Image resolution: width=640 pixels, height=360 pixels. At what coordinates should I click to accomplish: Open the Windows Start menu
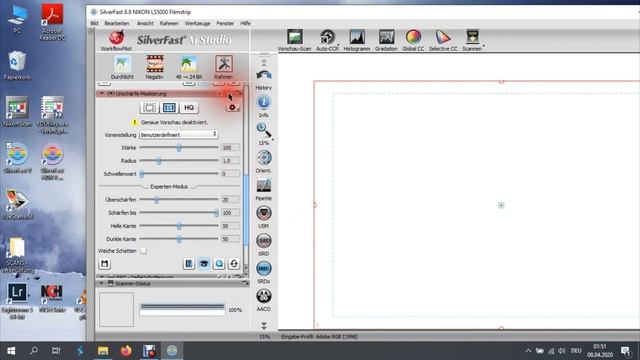[11, 351]
